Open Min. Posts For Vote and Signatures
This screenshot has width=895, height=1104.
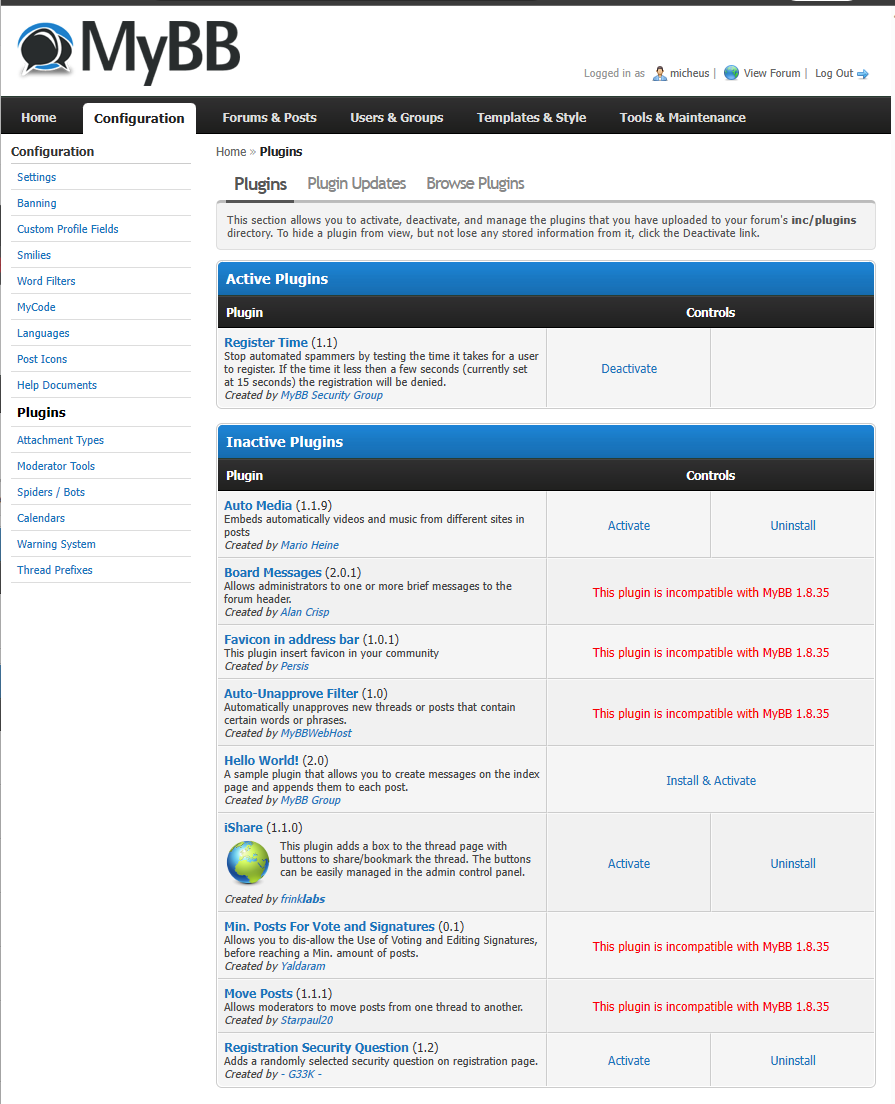click(x=330, y=927)
